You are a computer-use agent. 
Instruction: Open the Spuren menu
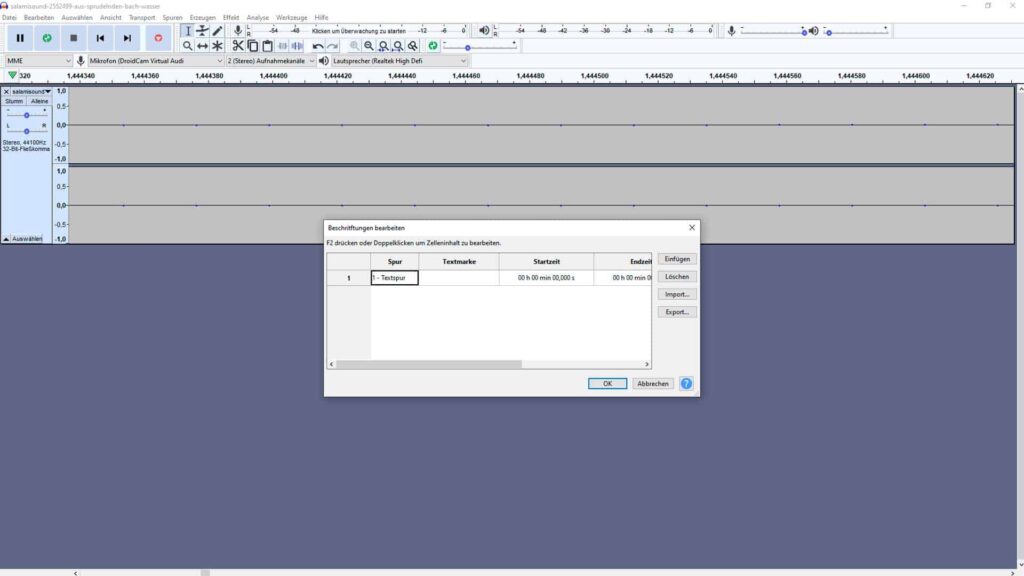click(172, 18)
